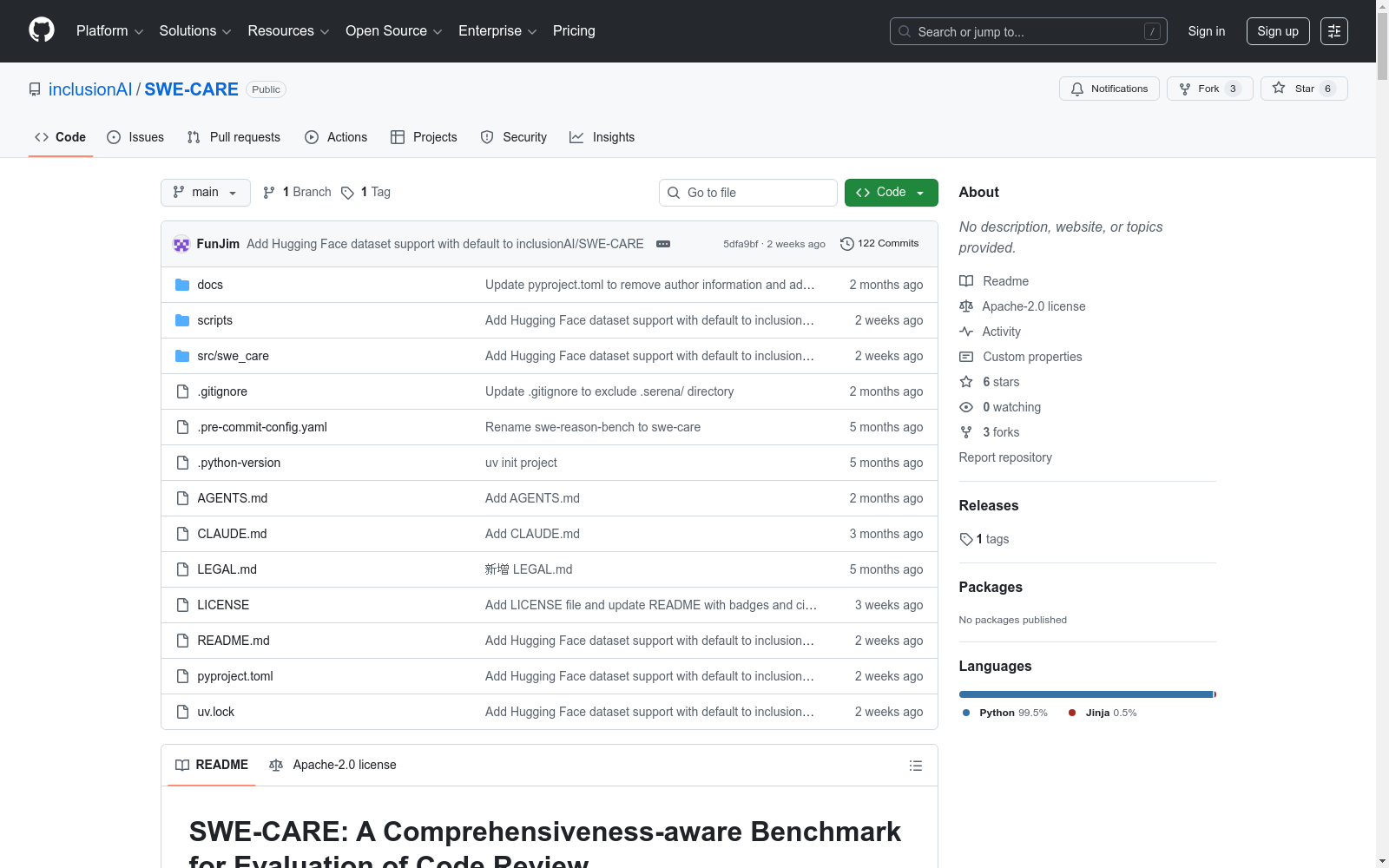Open the CLAUDE.md file
This screenshot has height=868, width=1389.
click(232, 534)
